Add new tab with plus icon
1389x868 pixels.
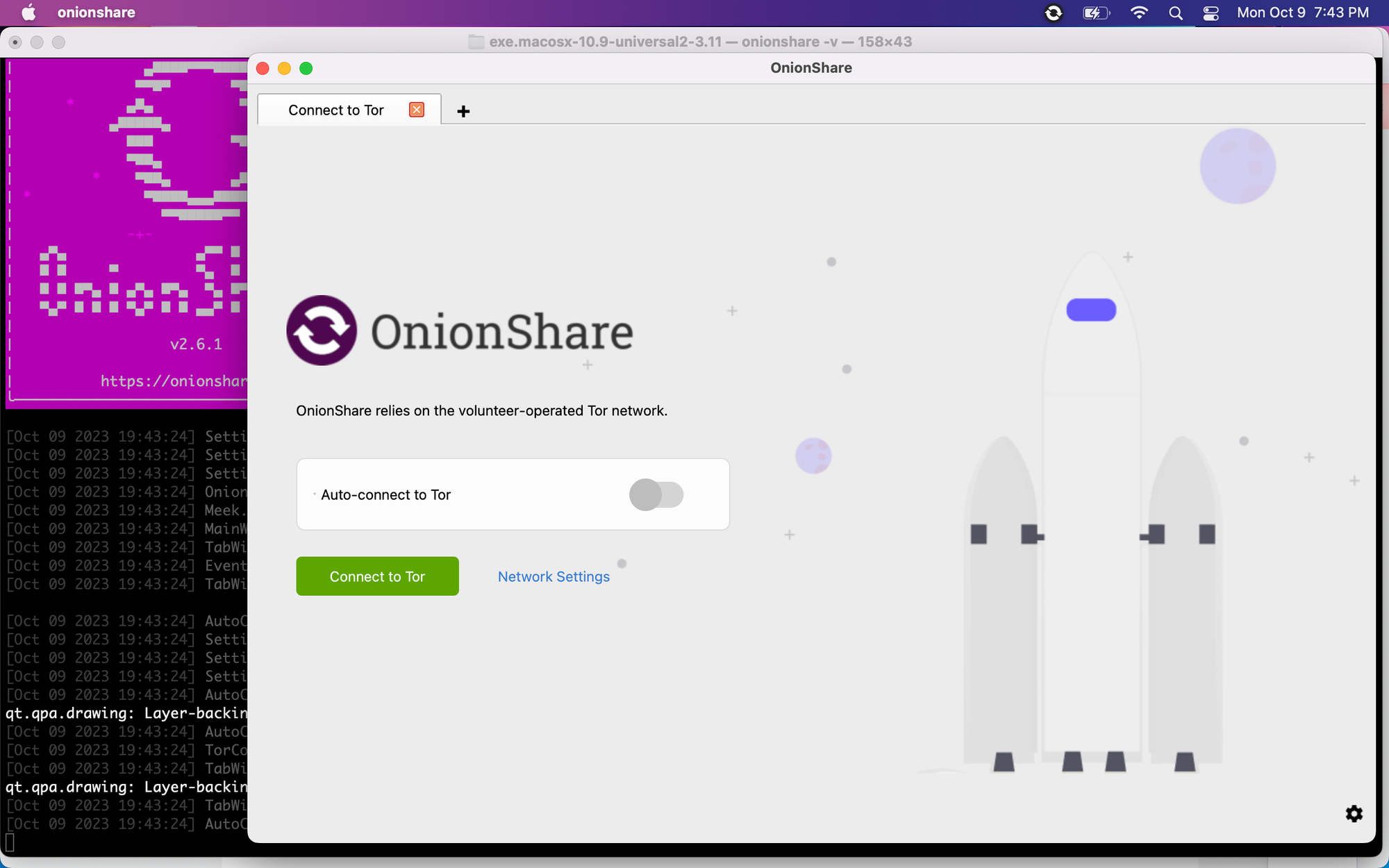tap(463, 111)
